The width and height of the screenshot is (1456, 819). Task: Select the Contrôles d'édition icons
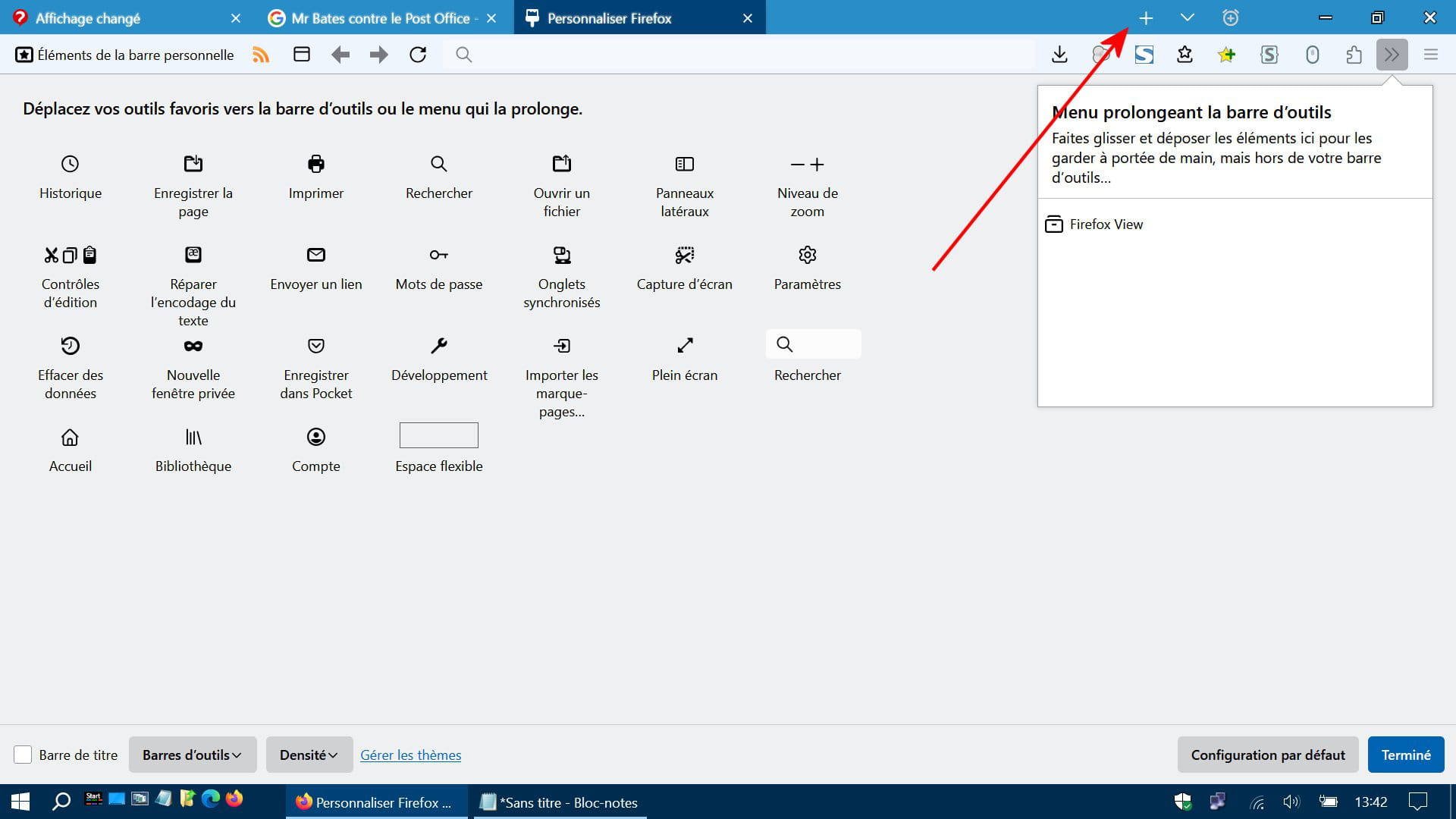pyautogui.click(x=71, y=255)
